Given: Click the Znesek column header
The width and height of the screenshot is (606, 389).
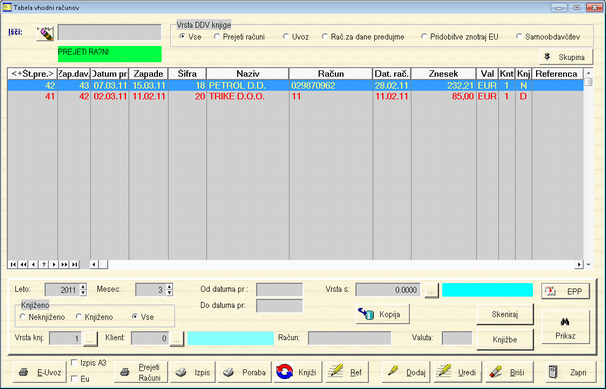Looking at the screenshot, I should click(443, 73).
